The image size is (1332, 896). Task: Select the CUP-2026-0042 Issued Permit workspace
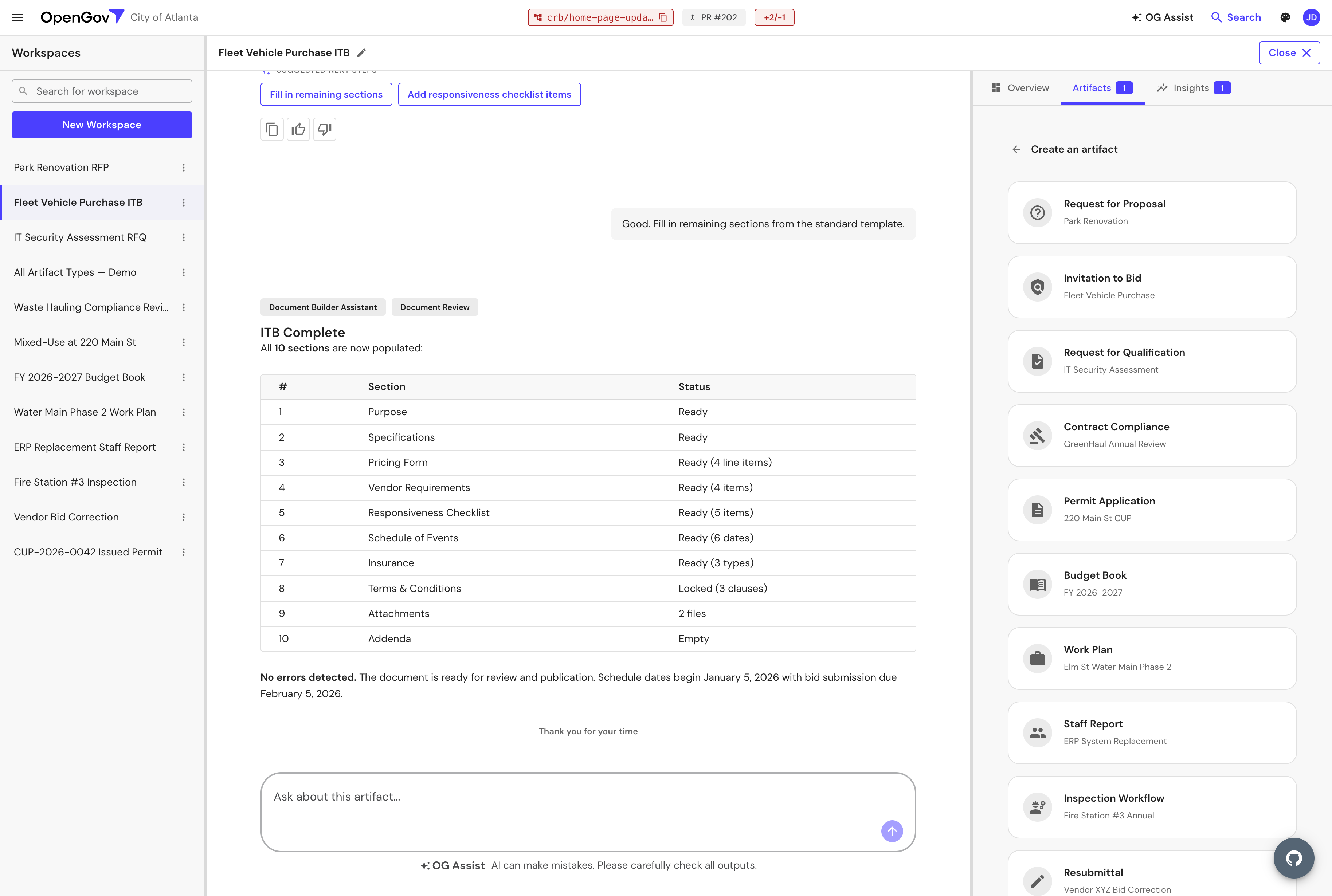pyautogui.click(x=102, y=553)
